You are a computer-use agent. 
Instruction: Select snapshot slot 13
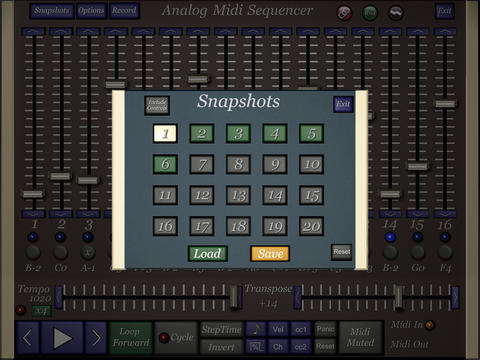pyautogui.click(x=238, y=195)
